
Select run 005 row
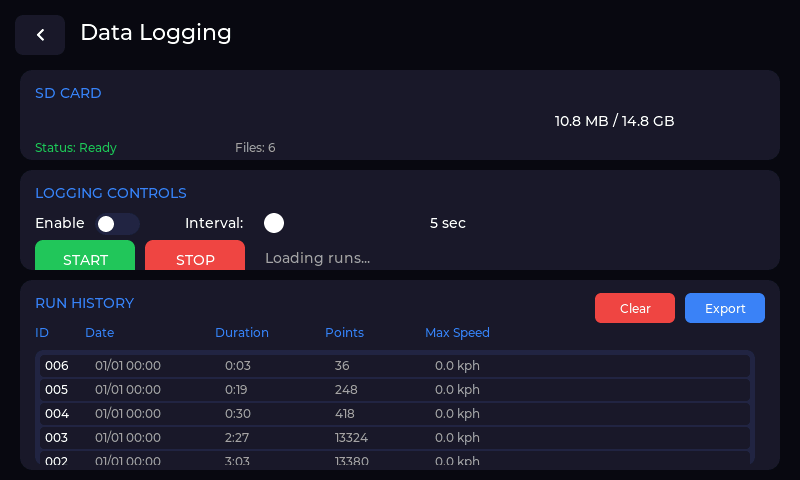395,390
